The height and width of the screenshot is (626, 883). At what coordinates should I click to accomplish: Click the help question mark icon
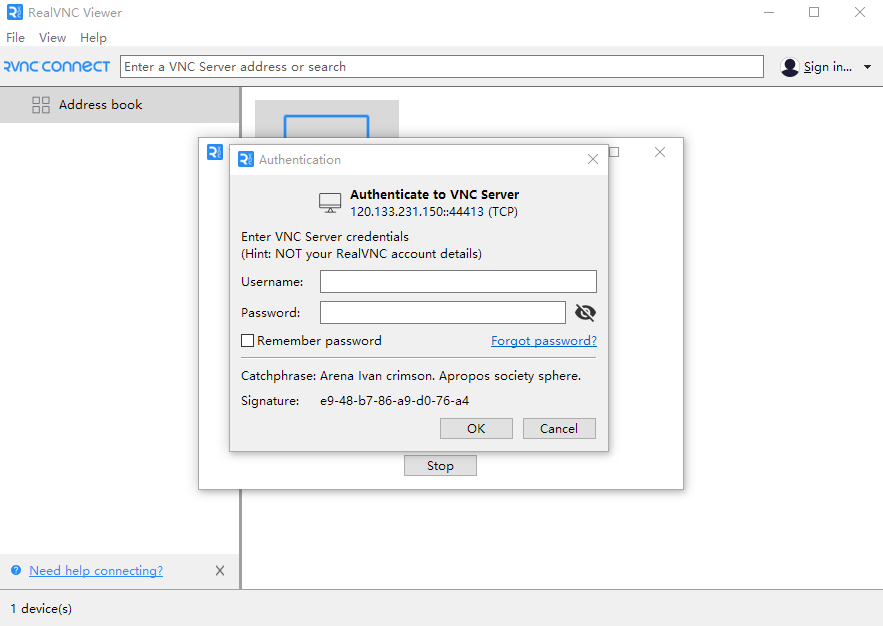pyautogui.click(x=16, y=570)
